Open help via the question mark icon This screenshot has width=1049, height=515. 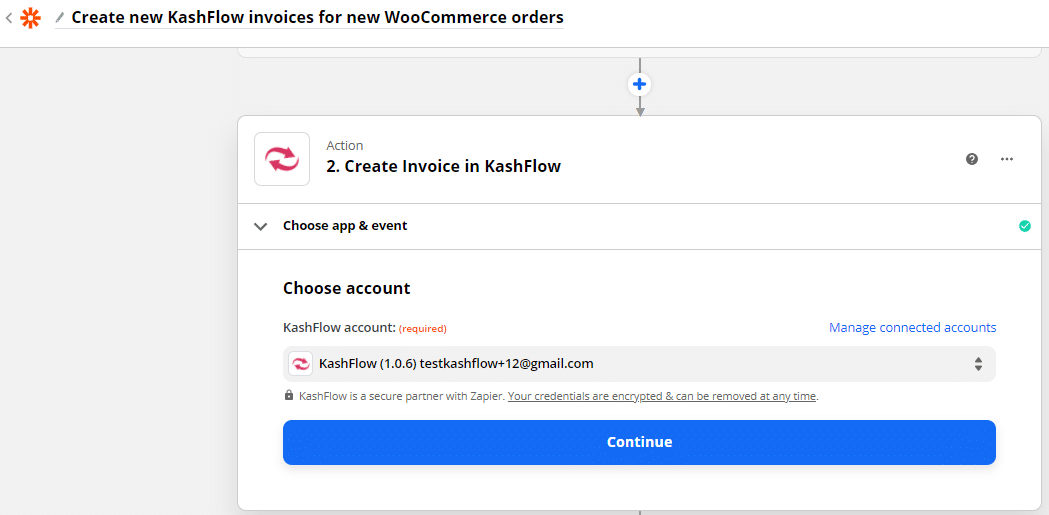coord(972,159)
